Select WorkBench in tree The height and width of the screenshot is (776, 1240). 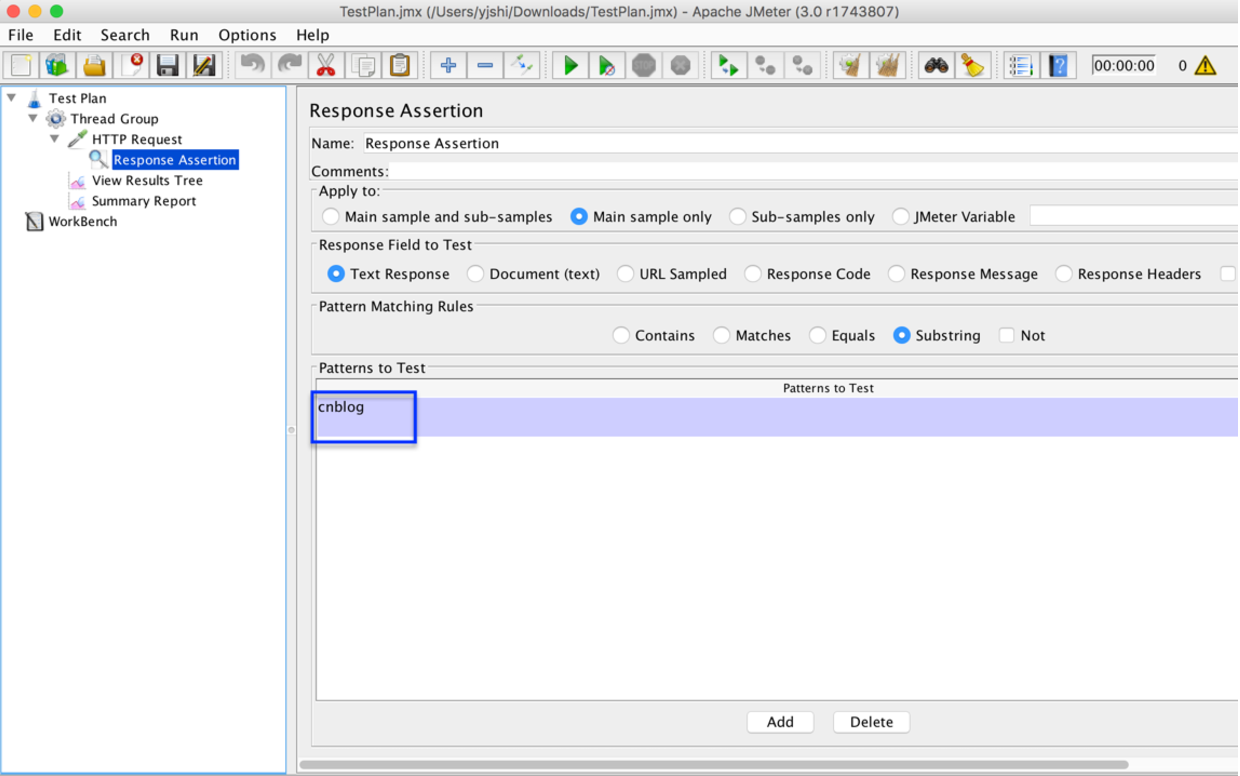pos(83,222)
